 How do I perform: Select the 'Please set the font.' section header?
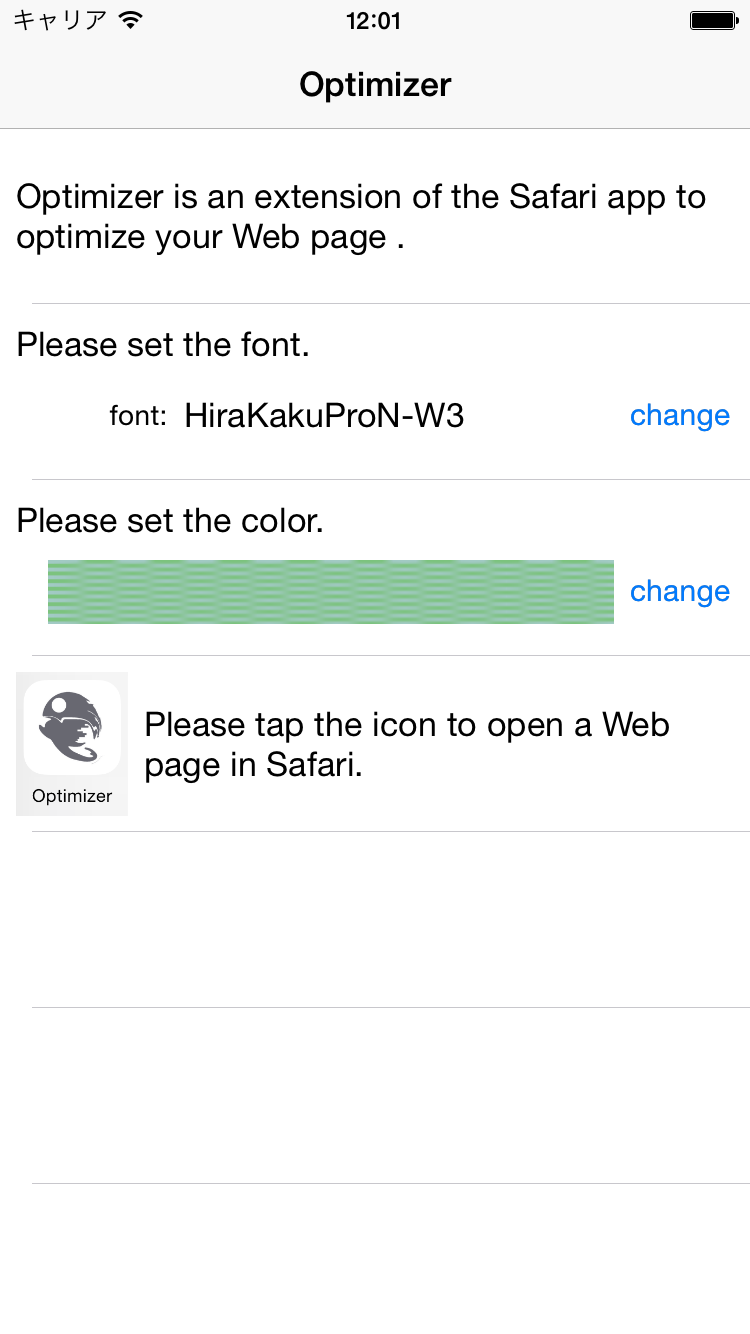point(163,344)
